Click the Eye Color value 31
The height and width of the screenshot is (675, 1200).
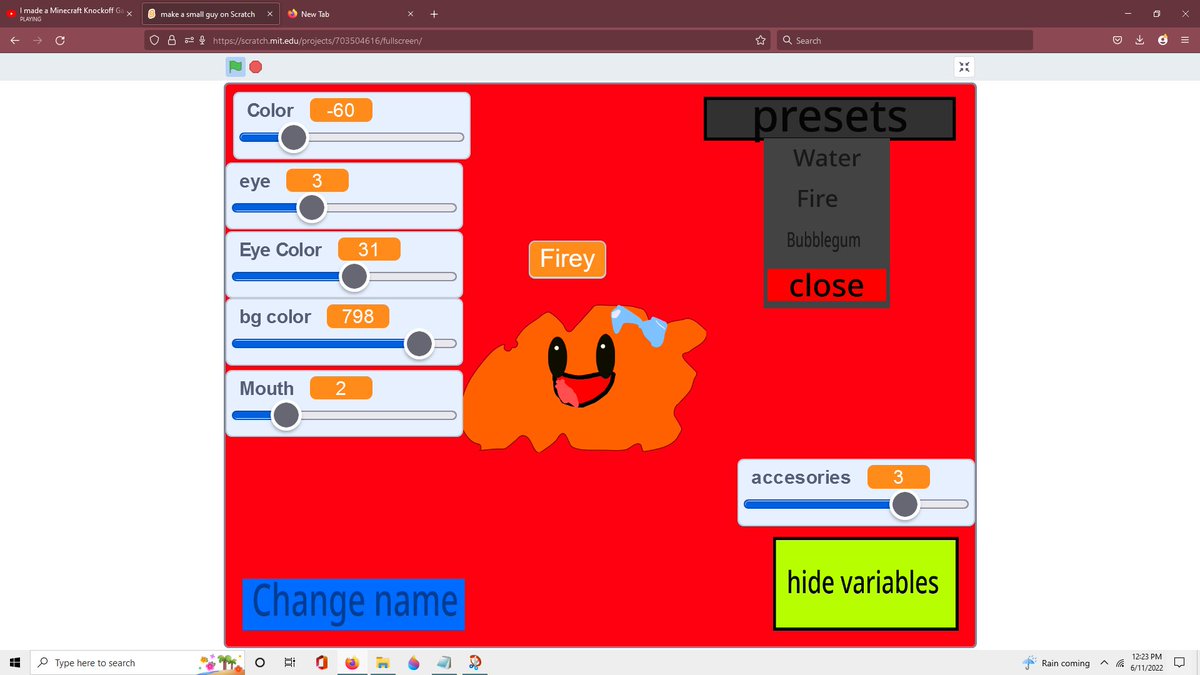[369, 249]
